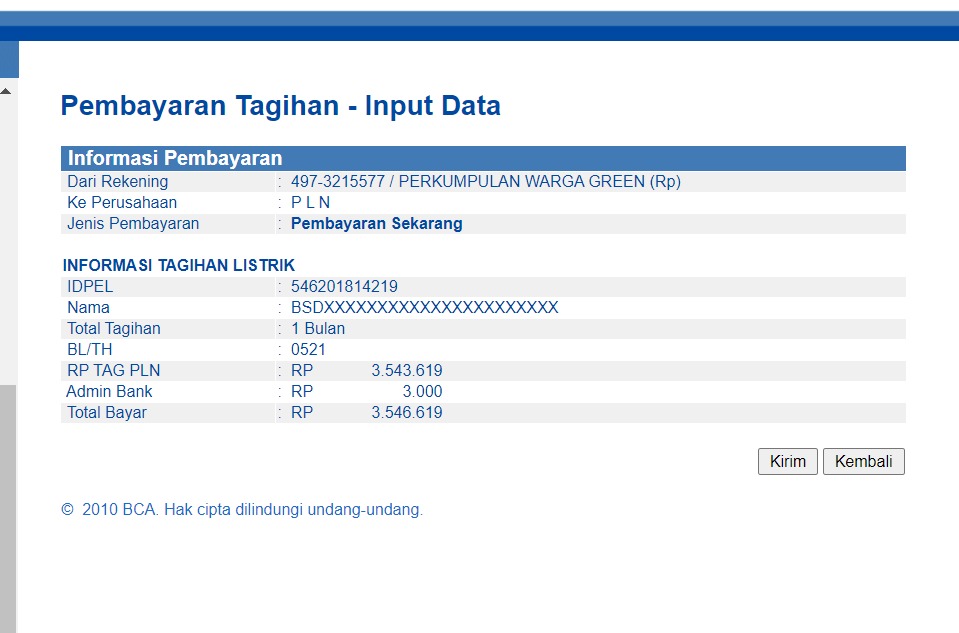Click the Kirim button
959x633 pixels.
(787, 462)
